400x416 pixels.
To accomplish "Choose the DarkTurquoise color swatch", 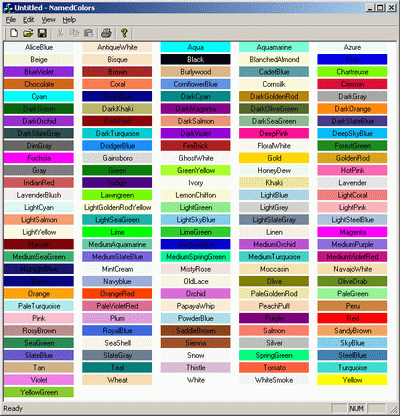I will [x=117, y=134].
